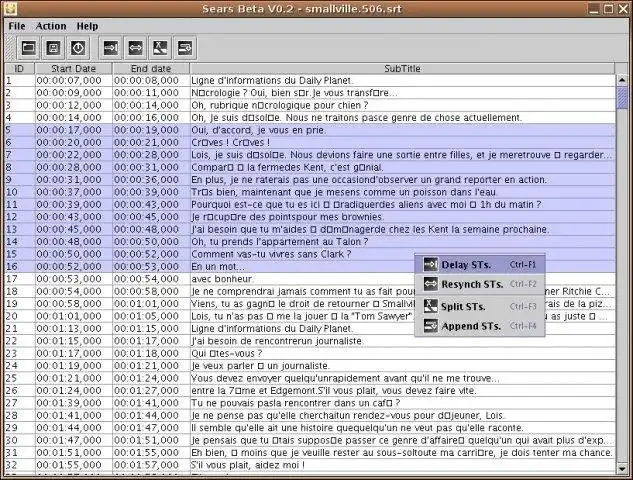Select subtitle starting 'Comparé à la ferme'
Viewport: 633px width, 480px height.
[x=402, y=167]
